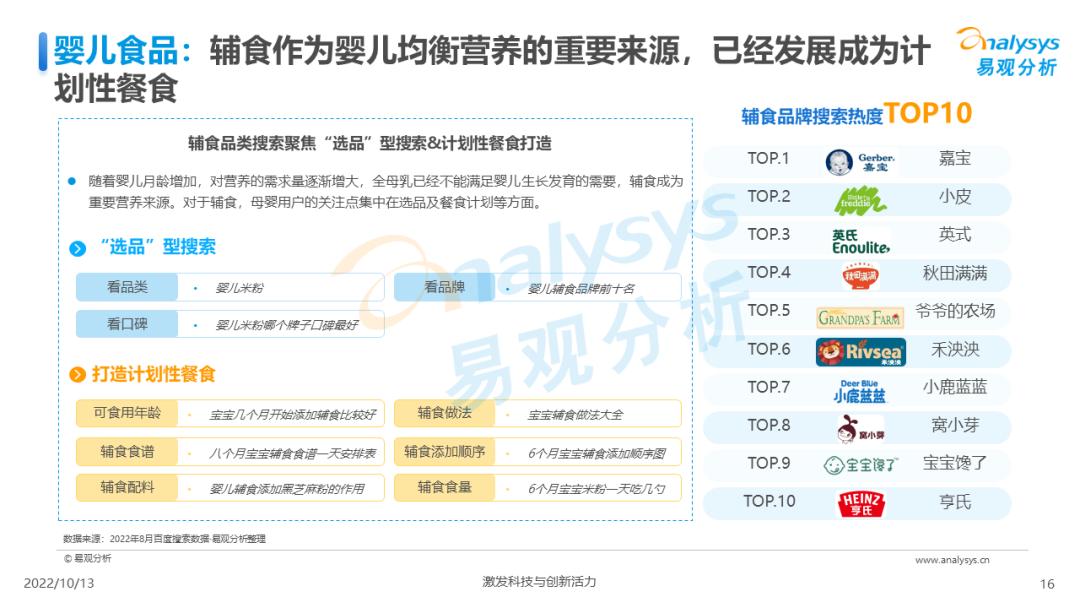Click the 看品类 label box
This screenshot has height=608, width=1080.
point(127,287)
